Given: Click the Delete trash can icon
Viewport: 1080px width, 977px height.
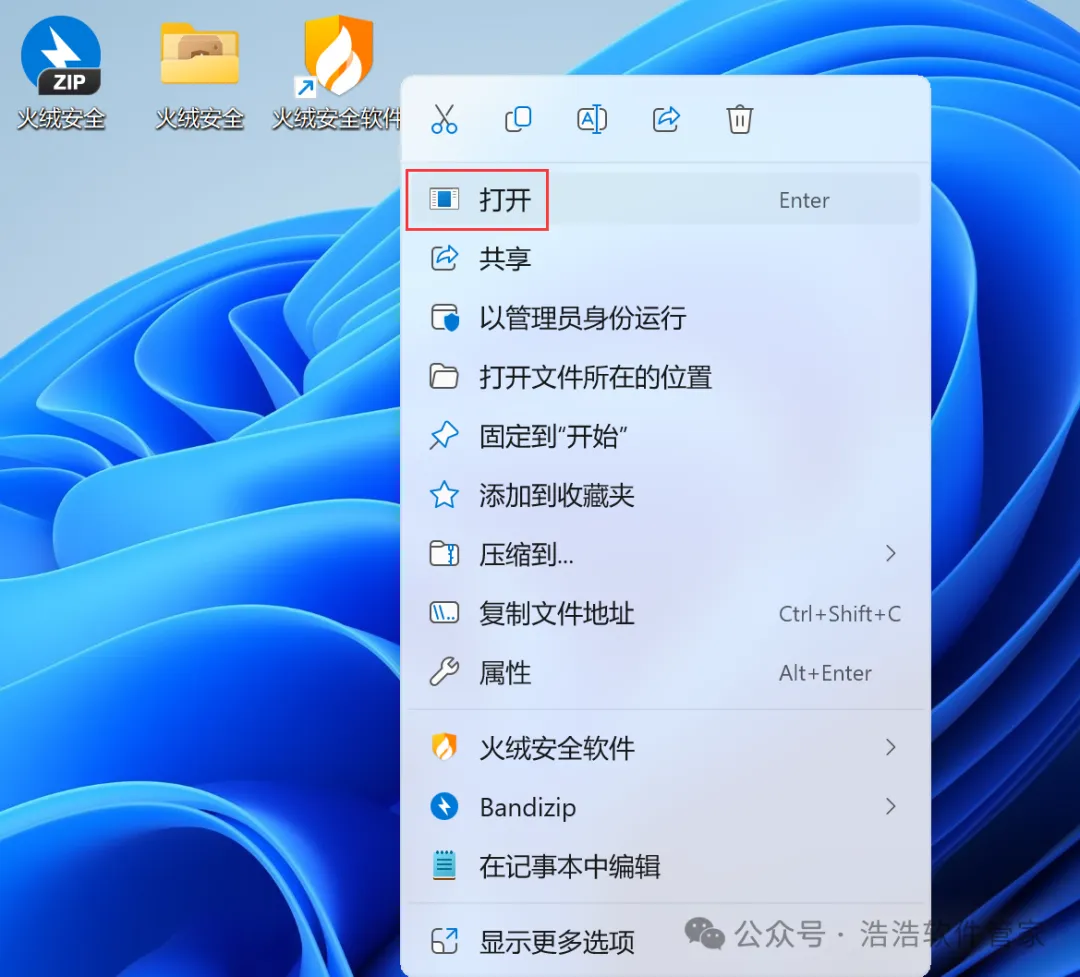Looking at the screenshot, I should pos(740,119).
